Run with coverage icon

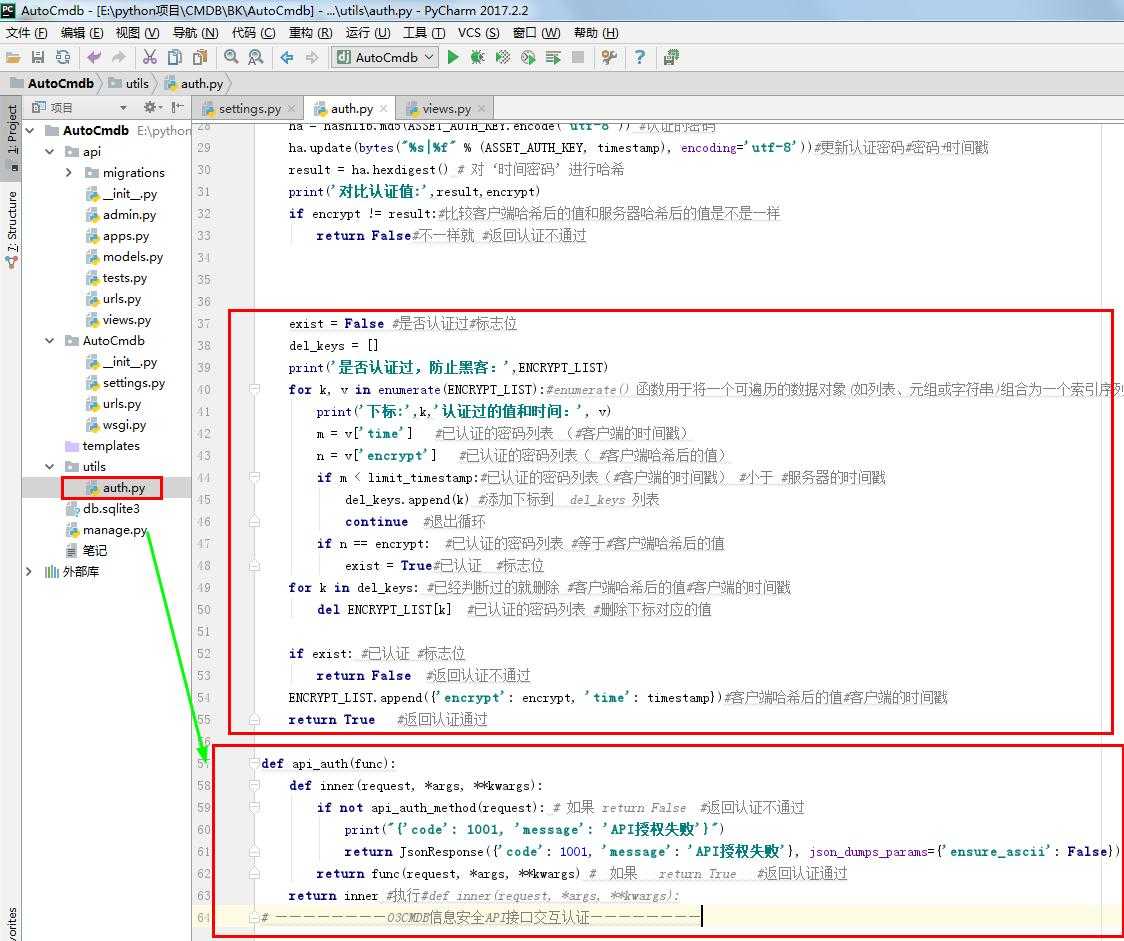[503, 57]
